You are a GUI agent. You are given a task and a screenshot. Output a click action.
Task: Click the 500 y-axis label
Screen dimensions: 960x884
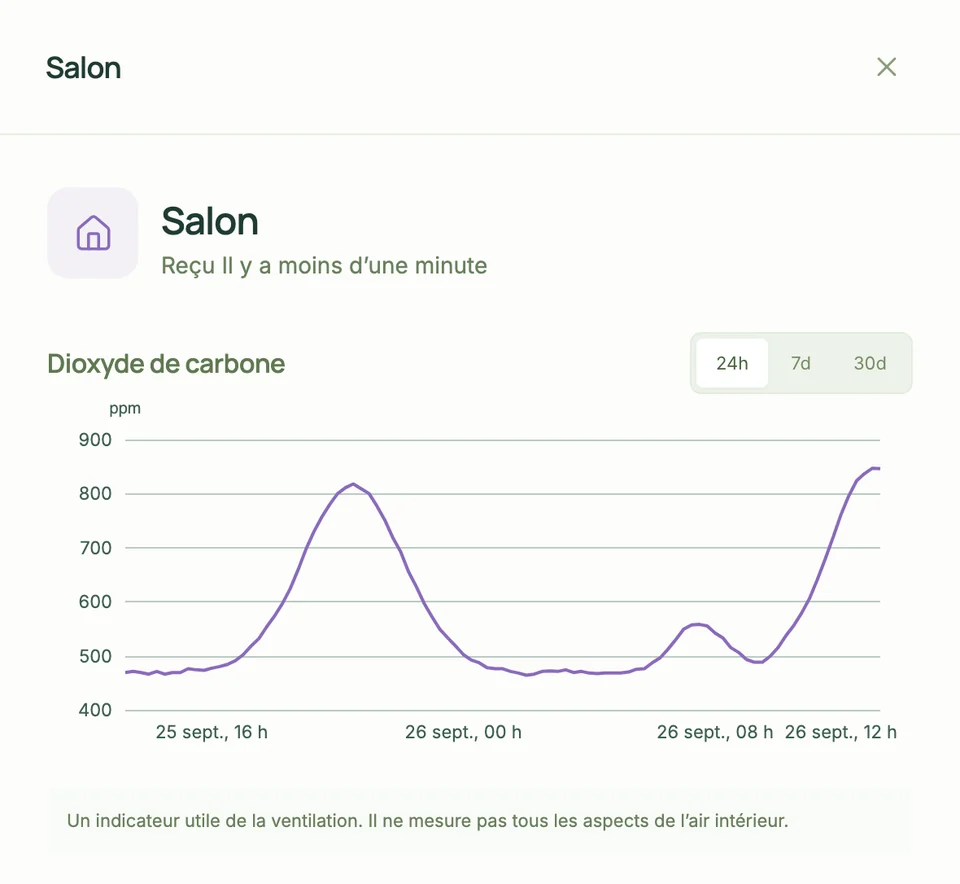click(95, 656)
